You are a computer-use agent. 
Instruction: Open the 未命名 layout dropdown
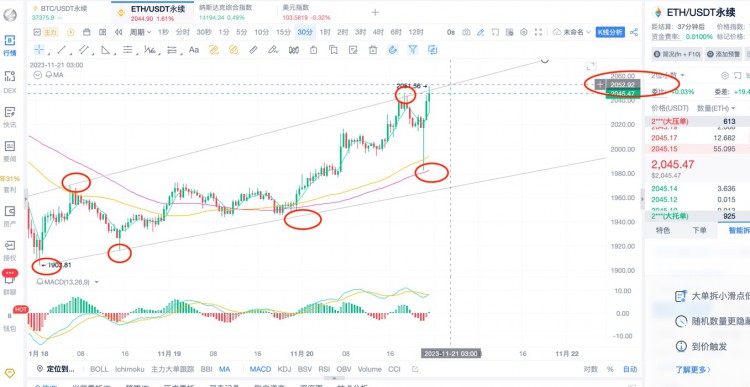point(573,32)
